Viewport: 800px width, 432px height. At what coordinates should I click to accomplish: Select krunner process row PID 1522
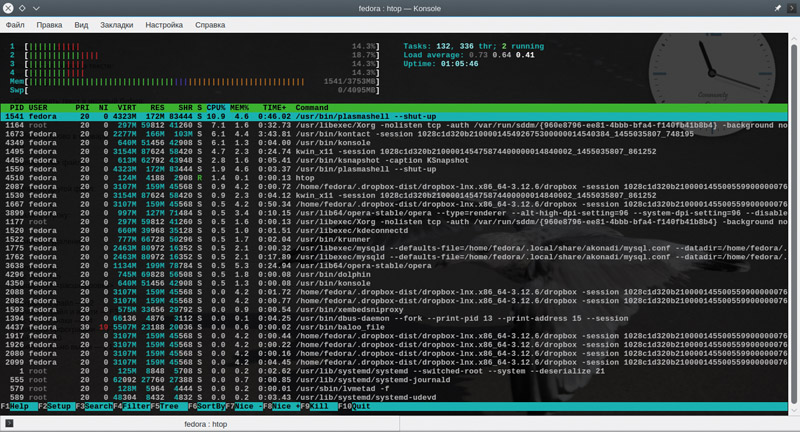[394, 239]
